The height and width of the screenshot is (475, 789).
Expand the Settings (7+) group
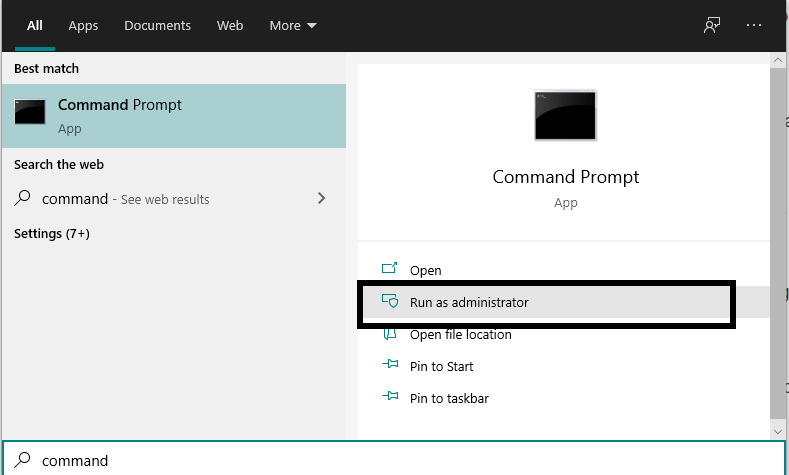pyautogui.click(x=52, y=233)
